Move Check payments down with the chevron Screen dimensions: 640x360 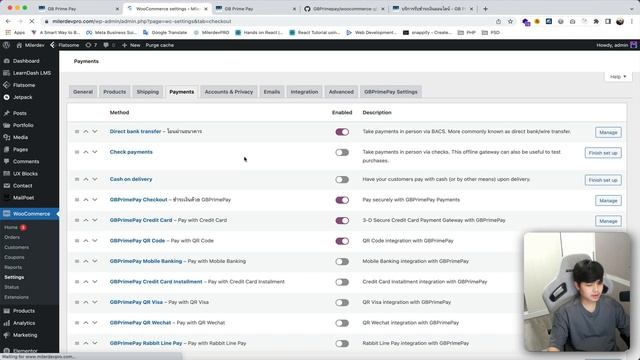[x=95, y=152]
